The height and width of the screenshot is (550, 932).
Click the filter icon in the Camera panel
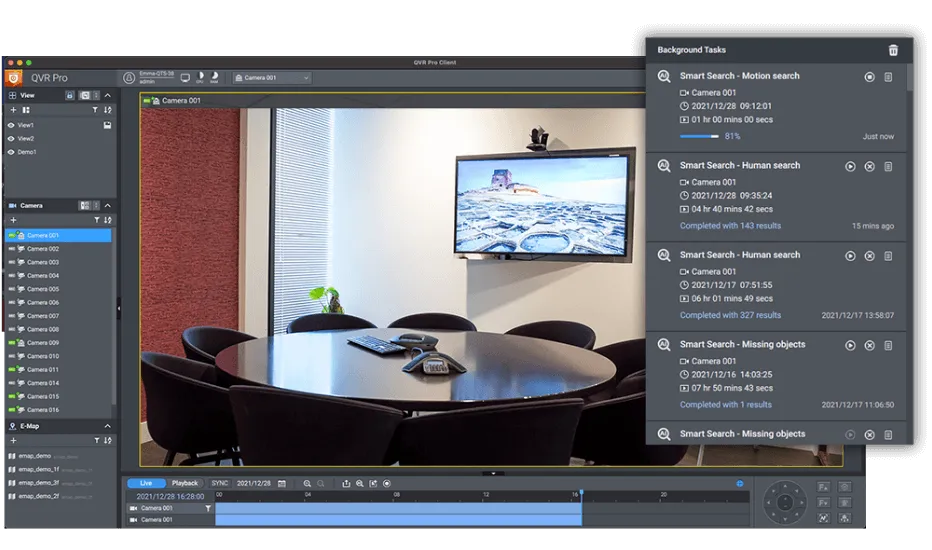click(96, 220)
